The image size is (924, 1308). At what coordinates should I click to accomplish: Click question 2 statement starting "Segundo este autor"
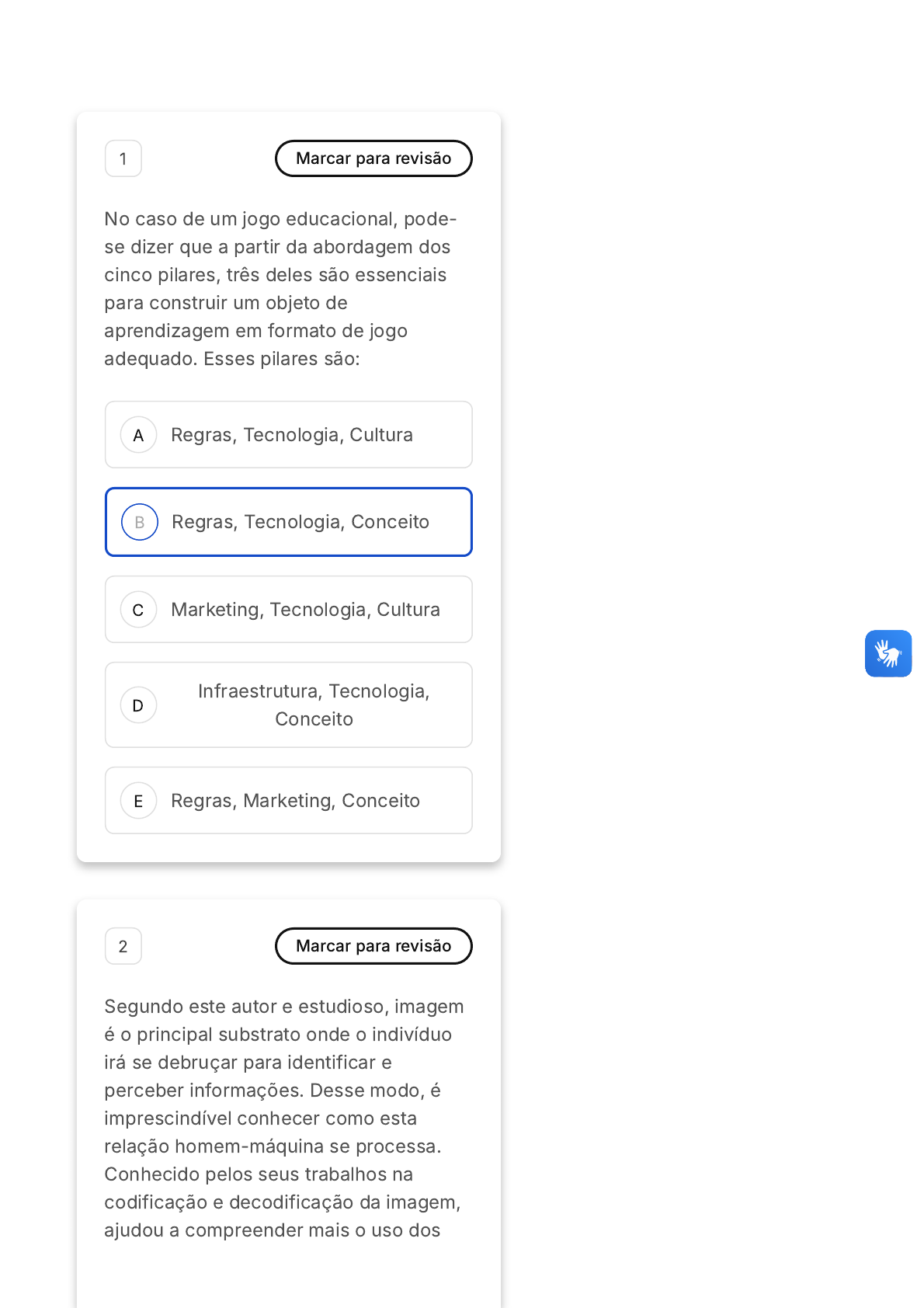[x=284, y=1118]
